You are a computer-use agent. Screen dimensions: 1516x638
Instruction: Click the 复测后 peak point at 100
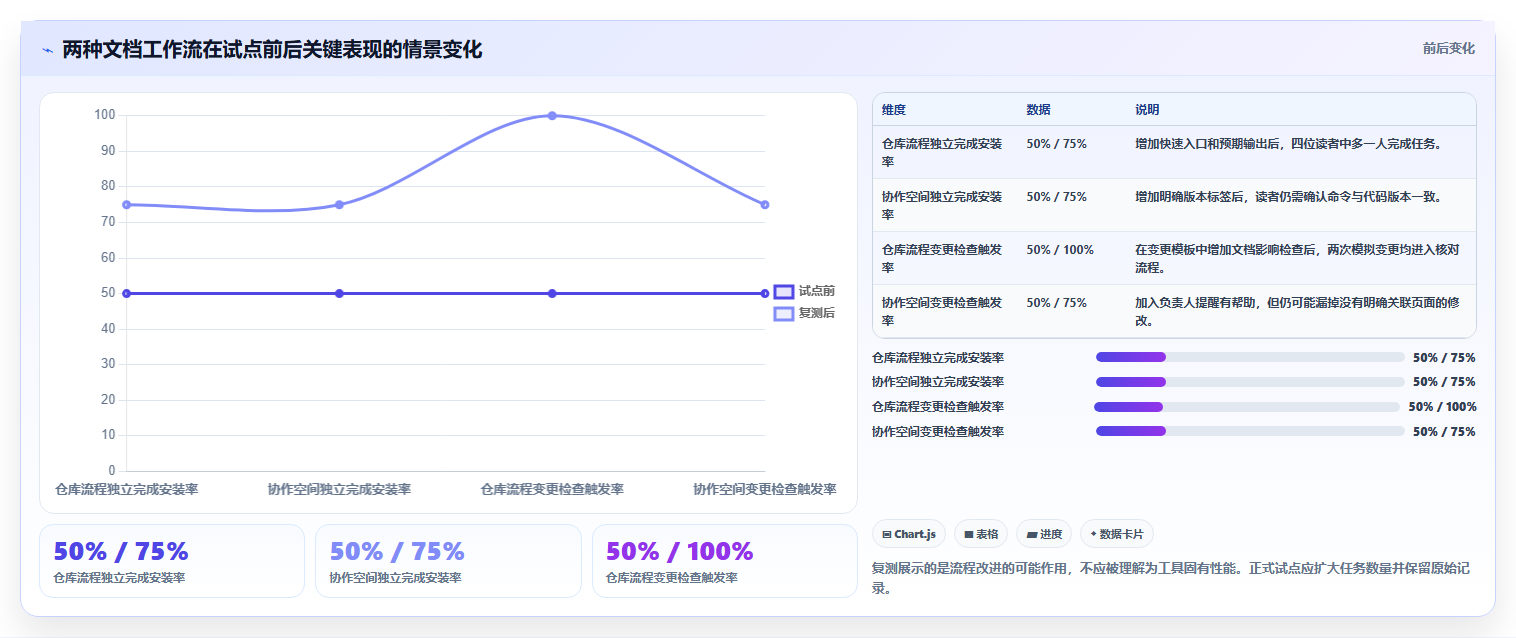click(x=552, y=116)
